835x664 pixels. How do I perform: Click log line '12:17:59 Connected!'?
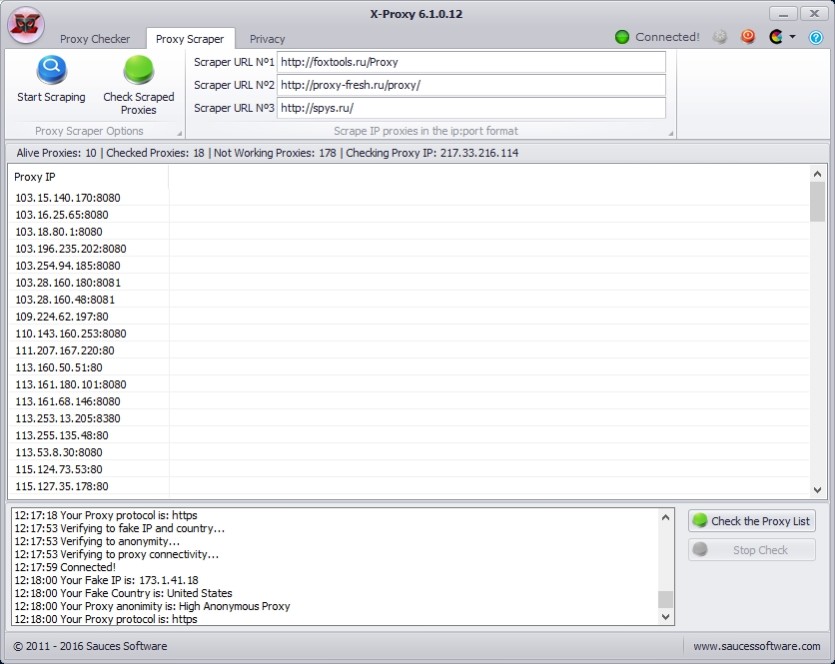65,567
